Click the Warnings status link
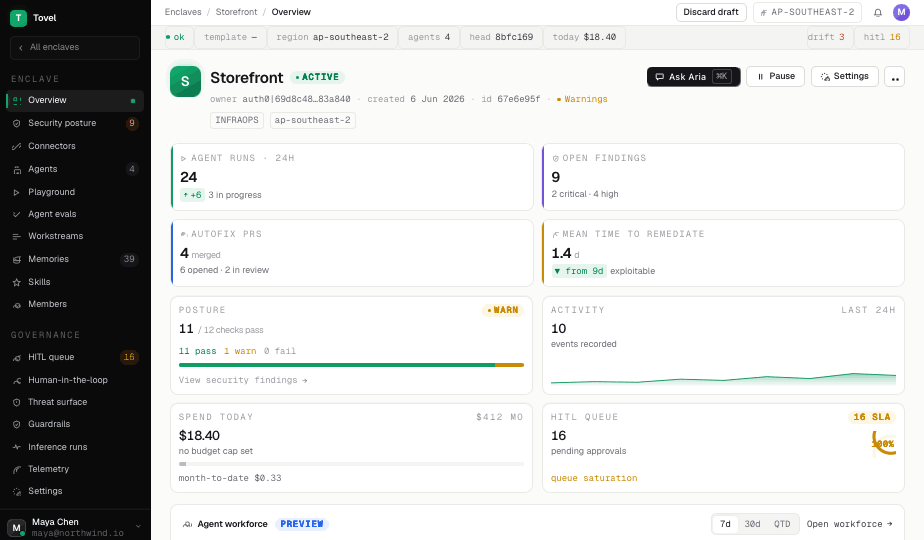The width and height of the screenshot is (924, 540). (x=582, y=99)
